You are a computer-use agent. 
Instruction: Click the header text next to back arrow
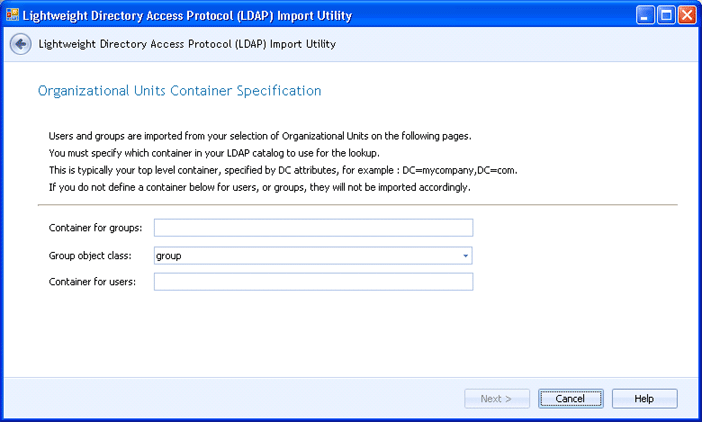187,44
